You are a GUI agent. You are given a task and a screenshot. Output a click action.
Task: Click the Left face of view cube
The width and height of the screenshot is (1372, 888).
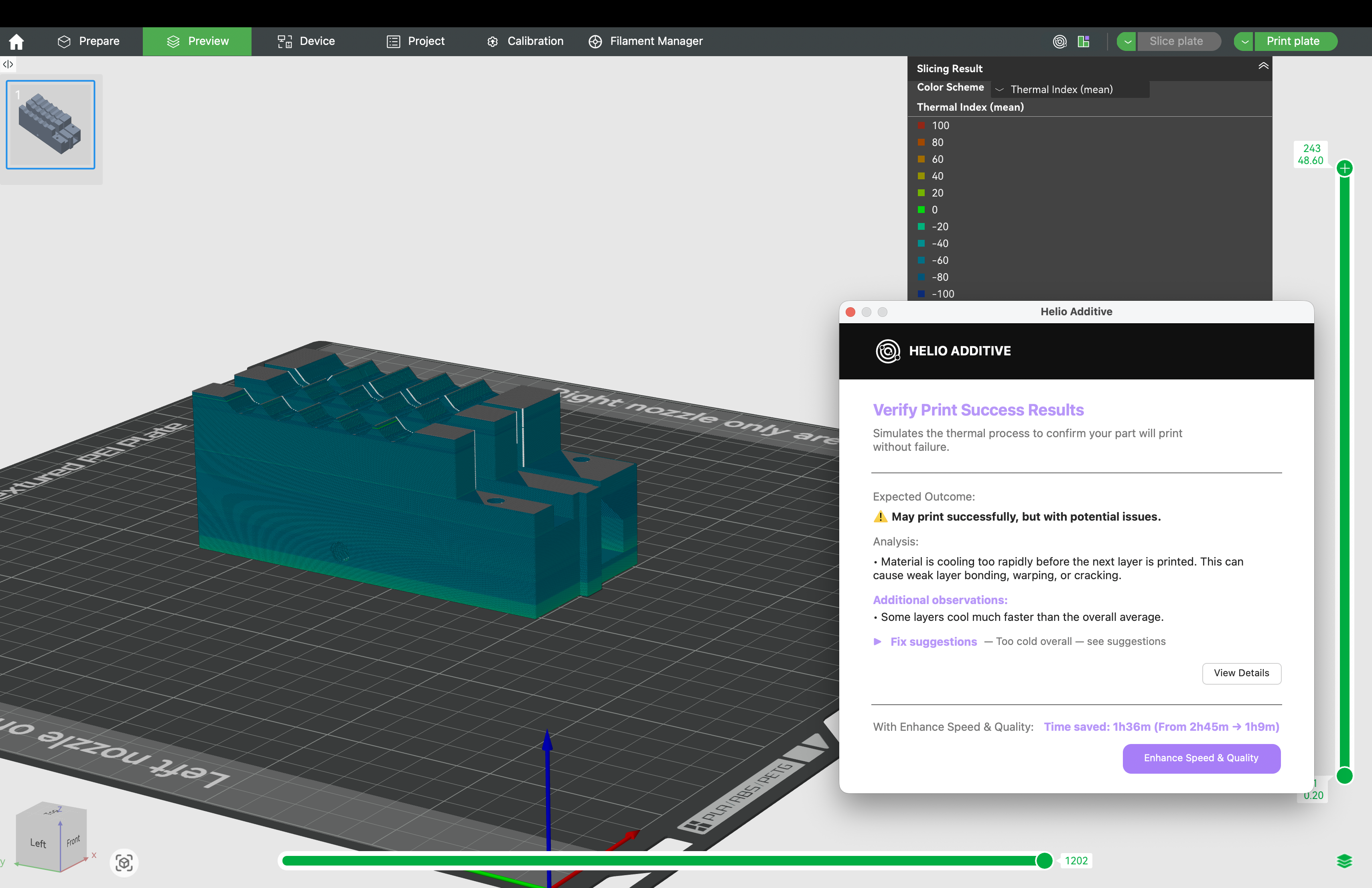click(38, 843)
